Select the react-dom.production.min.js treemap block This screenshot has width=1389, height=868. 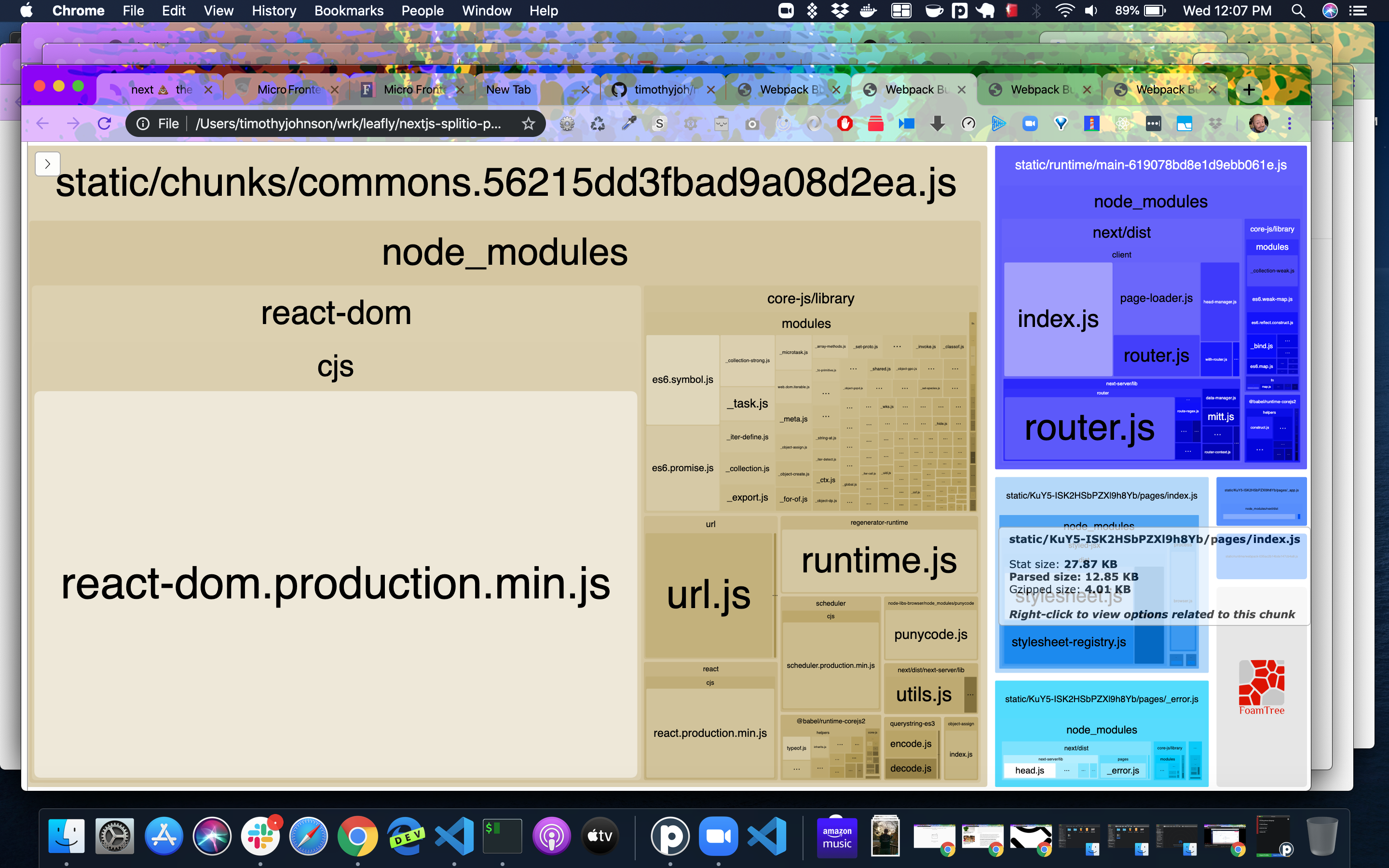click(335, 584)
